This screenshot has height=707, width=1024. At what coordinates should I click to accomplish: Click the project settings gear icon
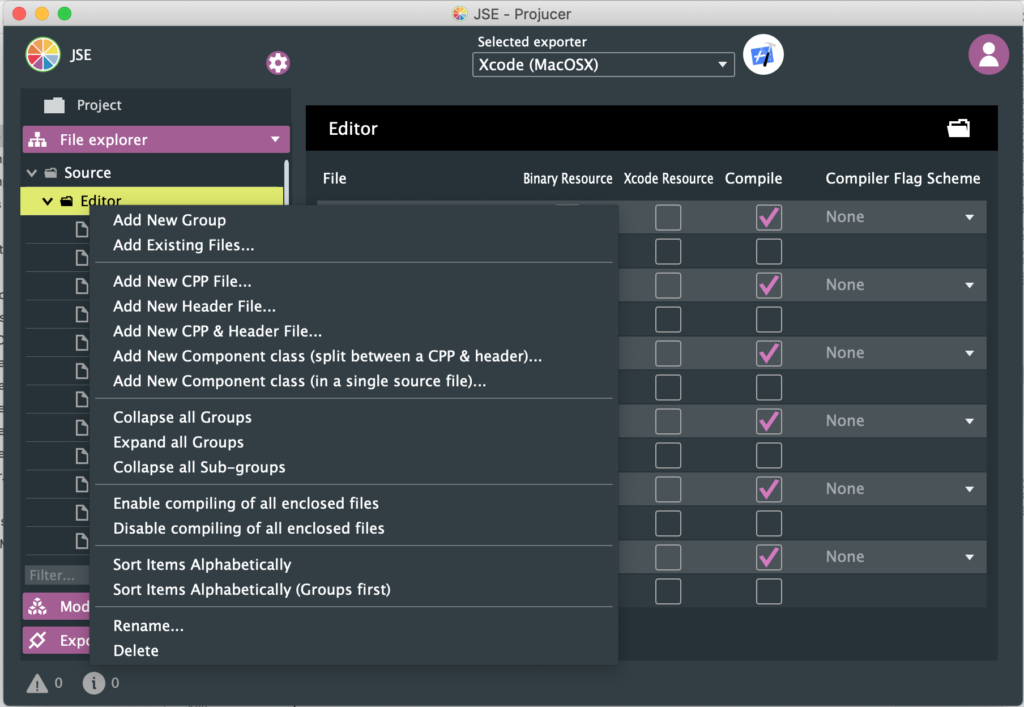click(x=278, y=63)
